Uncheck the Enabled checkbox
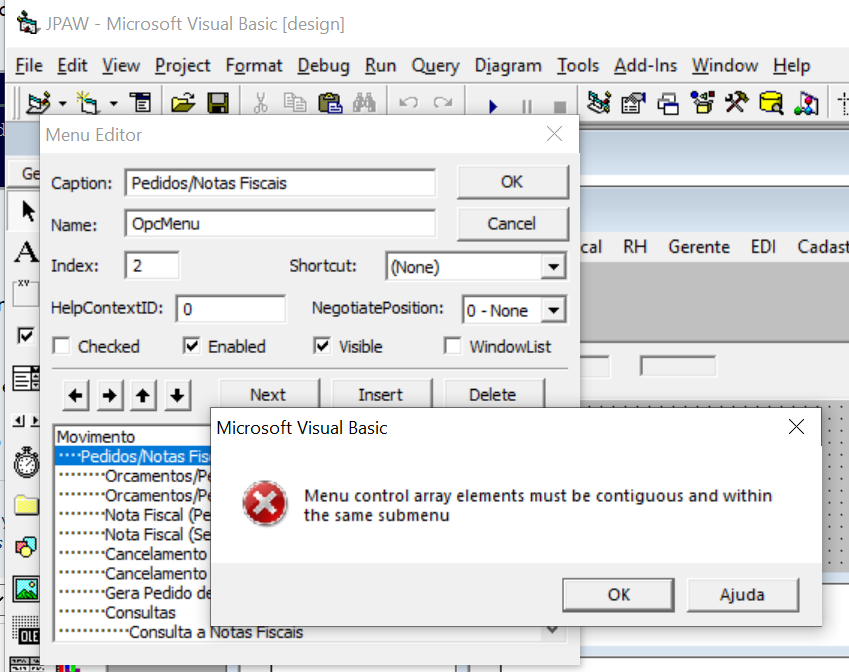Viewport: 849px width, 672px height. [192, 347]
